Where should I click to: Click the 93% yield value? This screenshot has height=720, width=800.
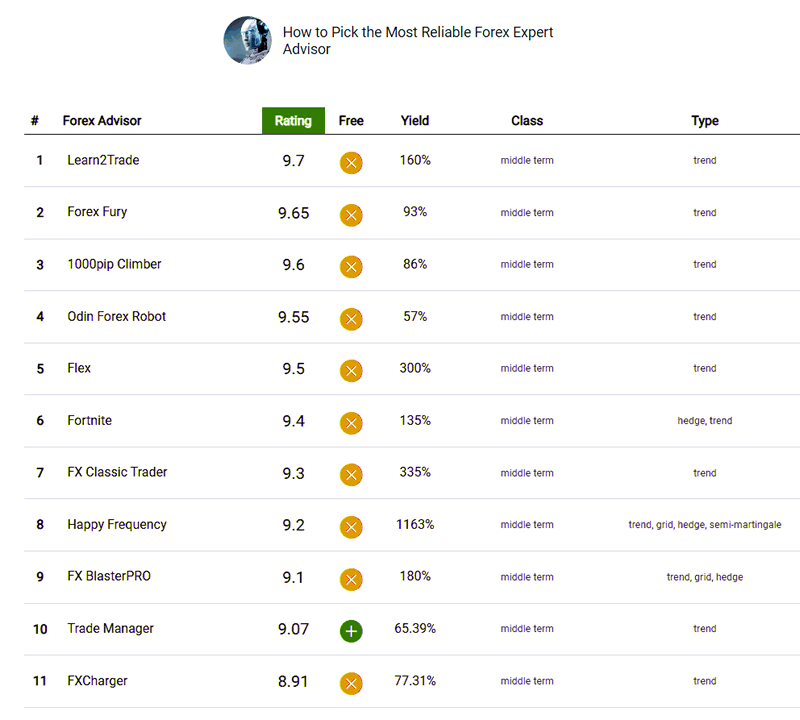point(415,212)
